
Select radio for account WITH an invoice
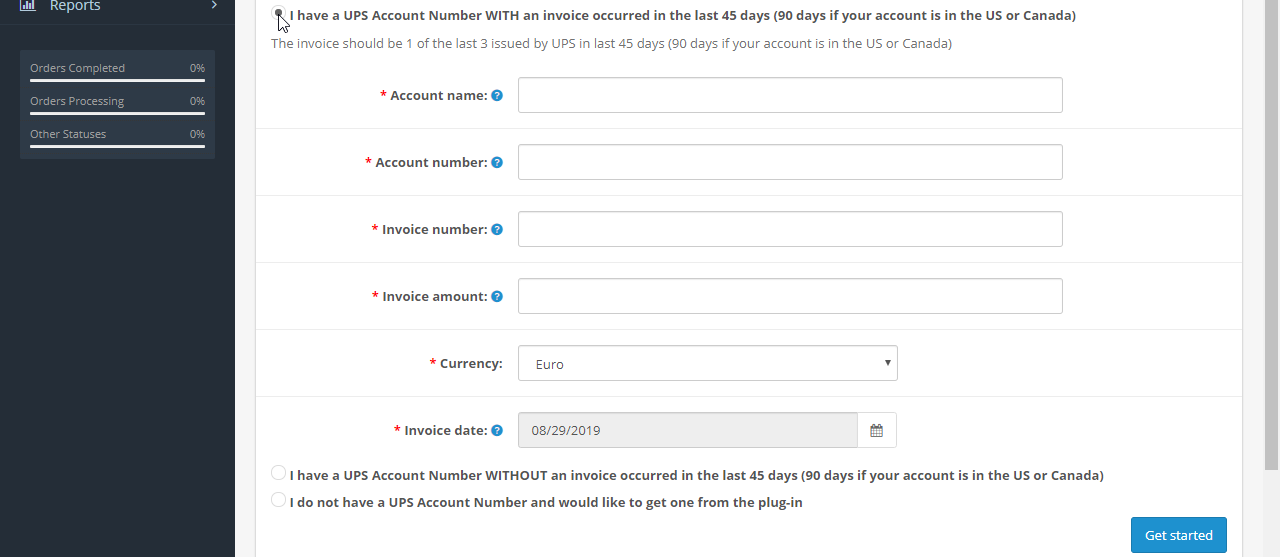tap(278, 14)
